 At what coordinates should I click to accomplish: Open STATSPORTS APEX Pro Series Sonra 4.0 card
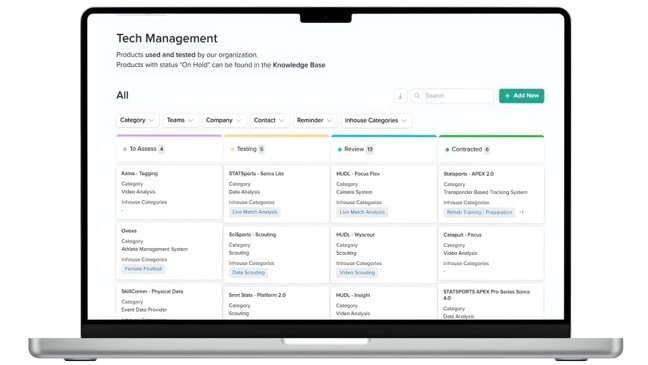click(491, 302)
